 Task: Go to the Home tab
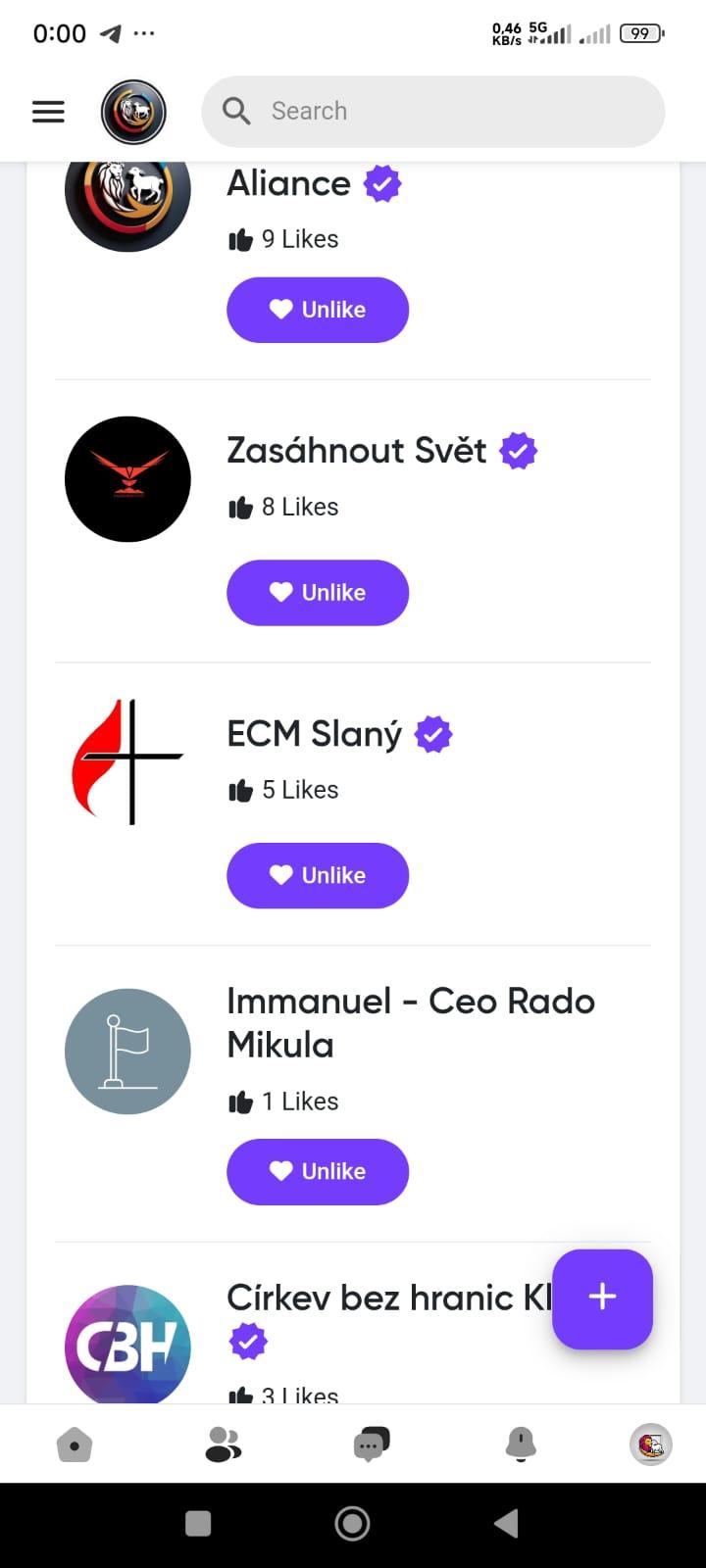[75, 1445]
